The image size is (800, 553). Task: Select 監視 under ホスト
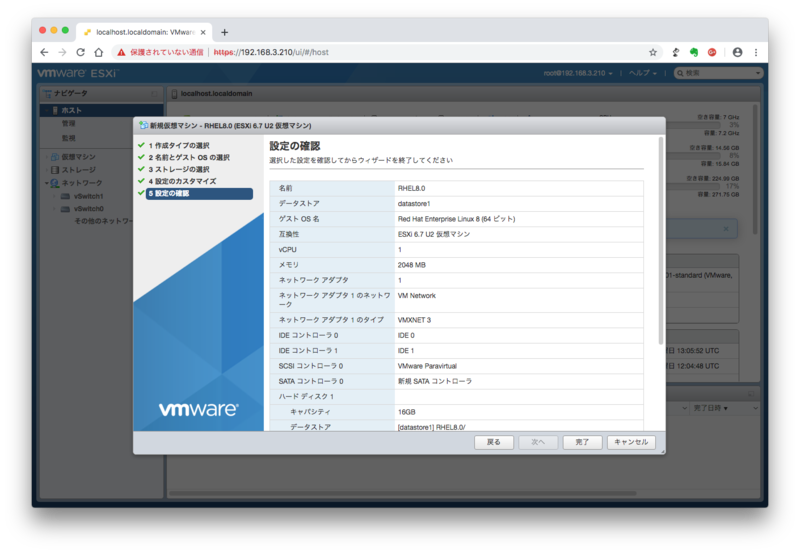point(68,138)
